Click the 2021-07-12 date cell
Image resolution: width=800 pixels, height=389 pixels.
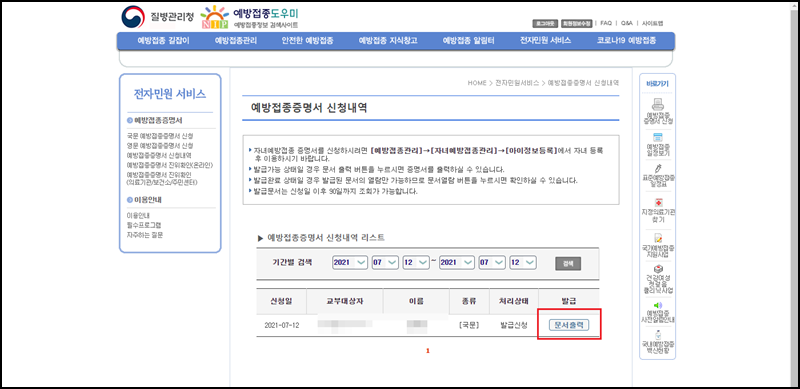(x=282, y=326)
